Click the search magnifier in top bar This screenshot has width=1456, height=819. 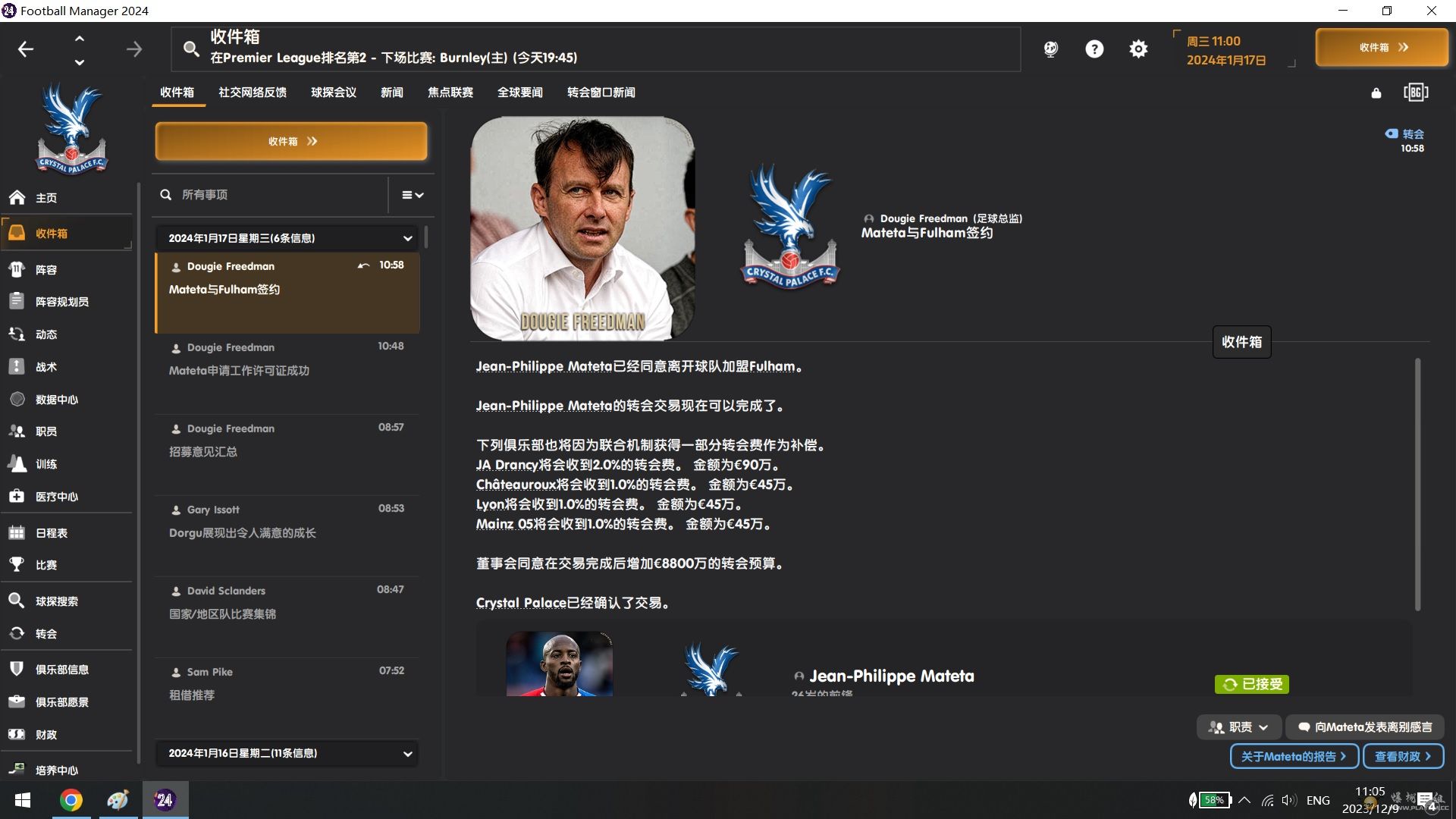[x=191, y=49]
